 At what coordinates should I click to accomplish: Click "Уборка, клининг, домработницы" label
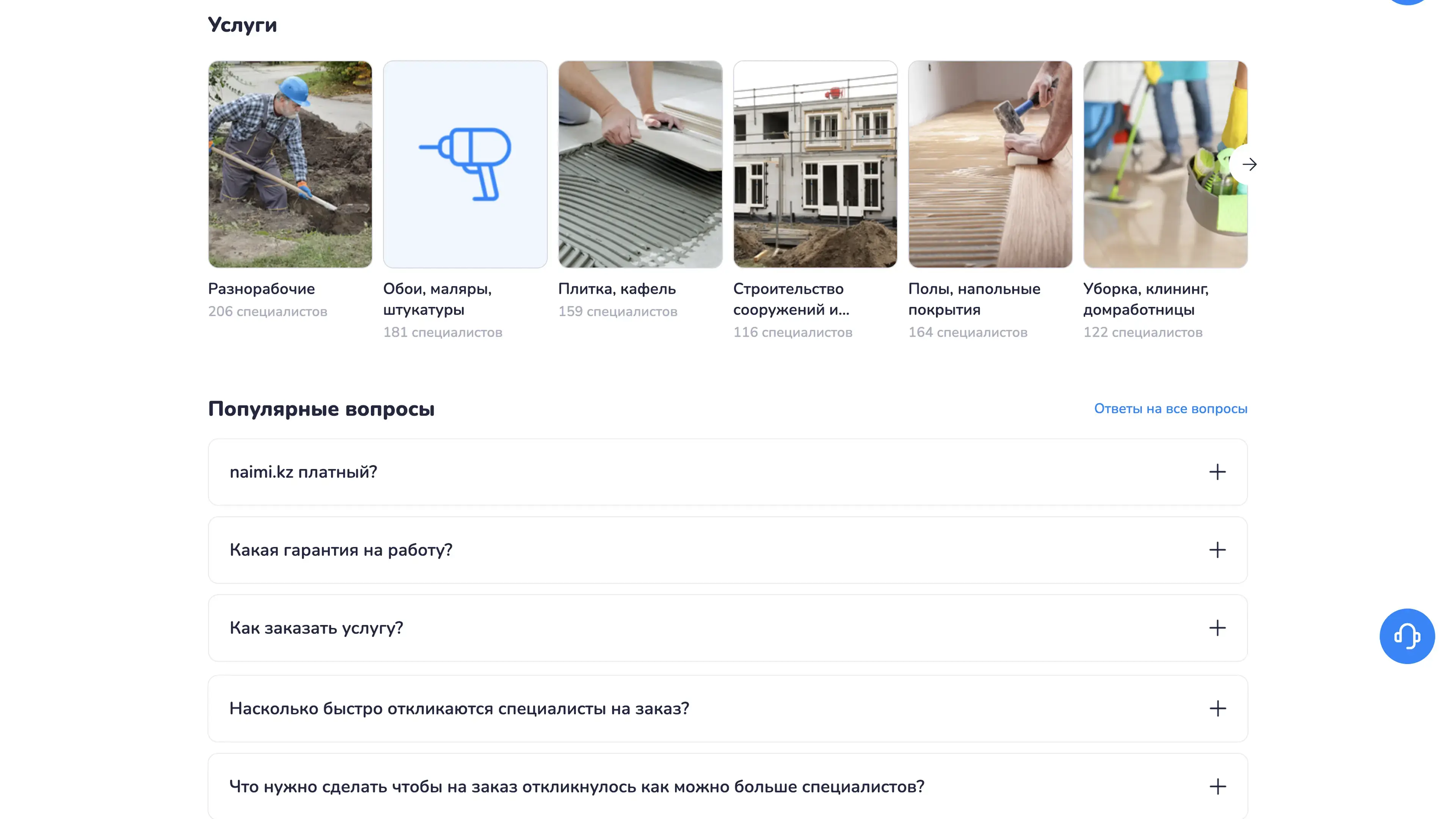coord(1146,299)
